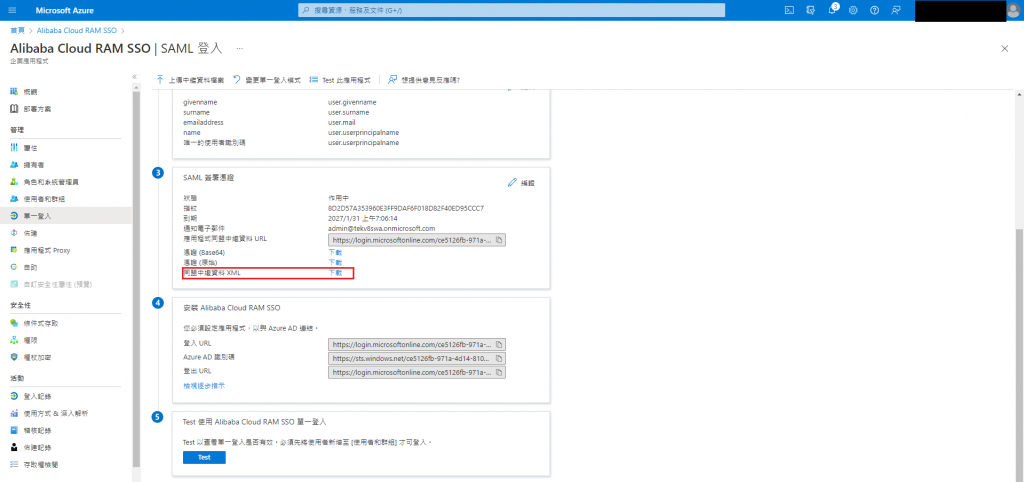
Task: Download the Certificate (Base64)
Action: click(335, 252)
